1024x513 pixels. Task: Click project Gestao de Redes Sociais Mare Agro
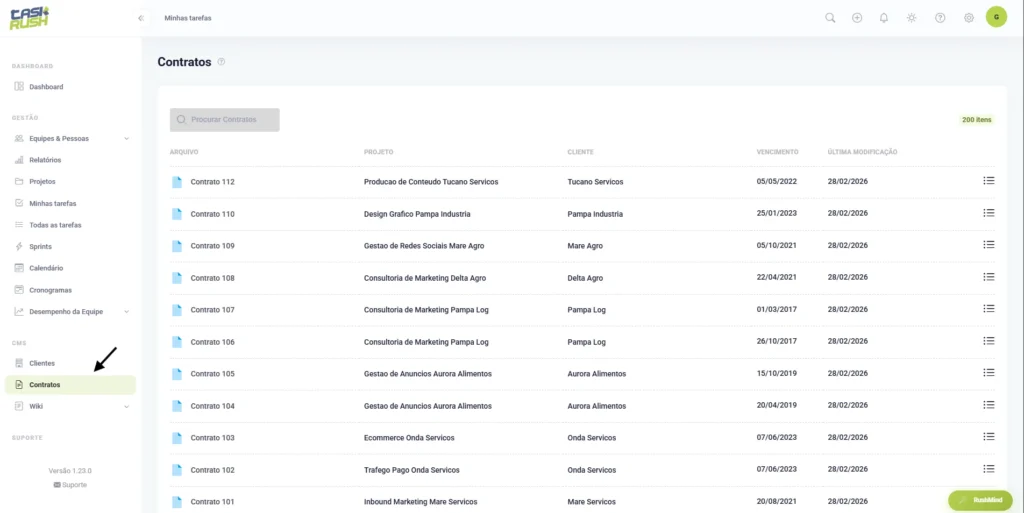[424, 246]
